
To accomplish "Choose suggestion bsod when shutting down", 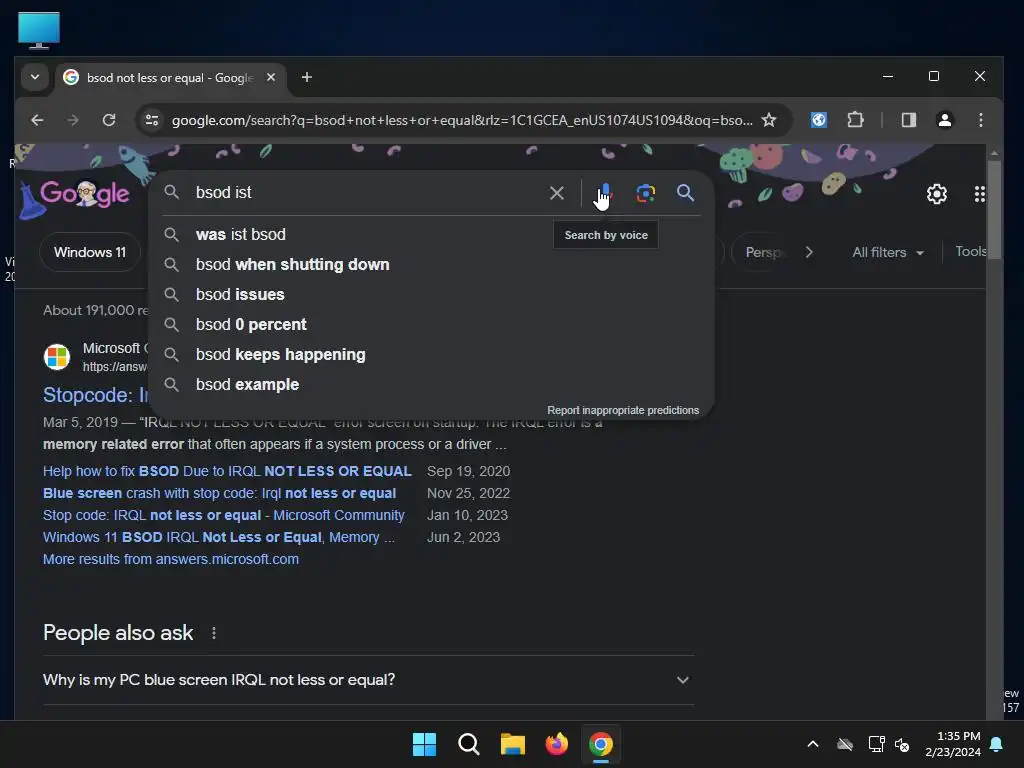I will click(x=431, y=264).
